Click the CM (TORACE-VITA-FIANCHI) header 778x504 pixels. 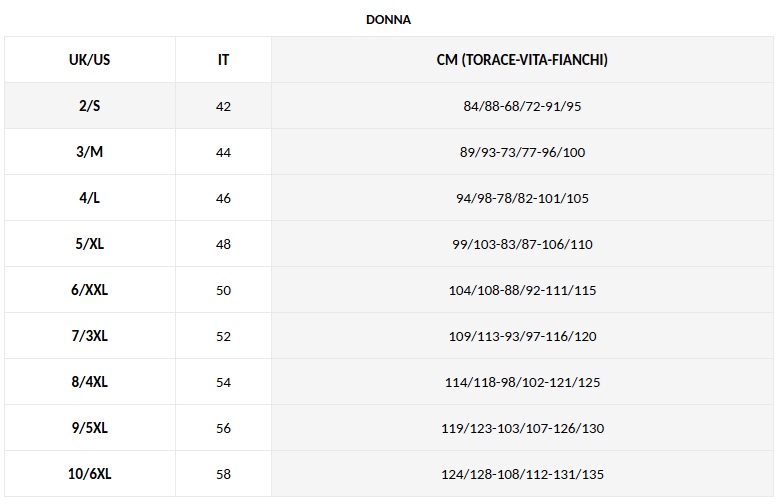(x=522, y=60)
